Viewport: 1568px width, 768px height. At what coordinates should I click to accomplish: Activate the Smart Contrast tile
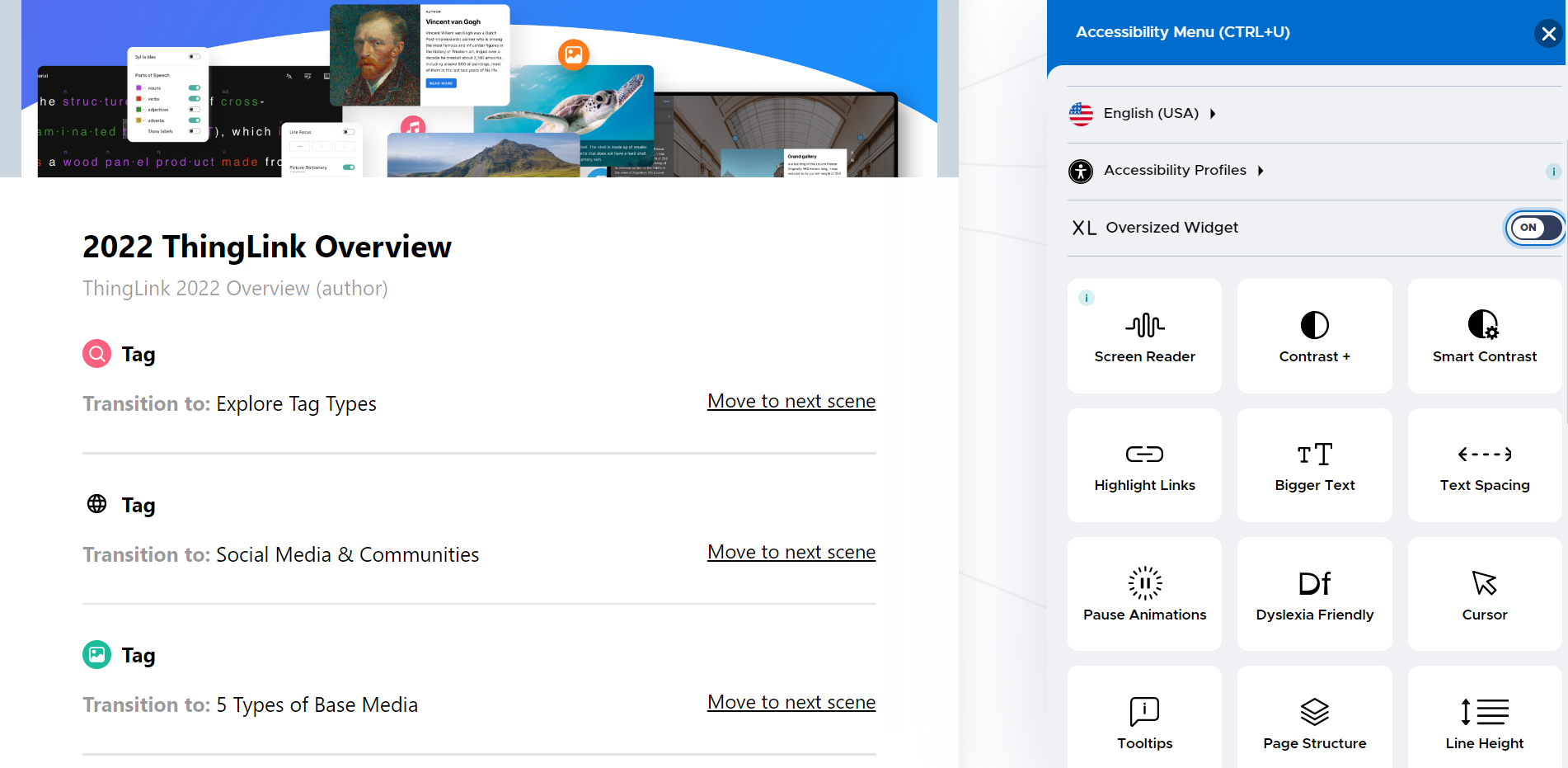click(1485, 336)
